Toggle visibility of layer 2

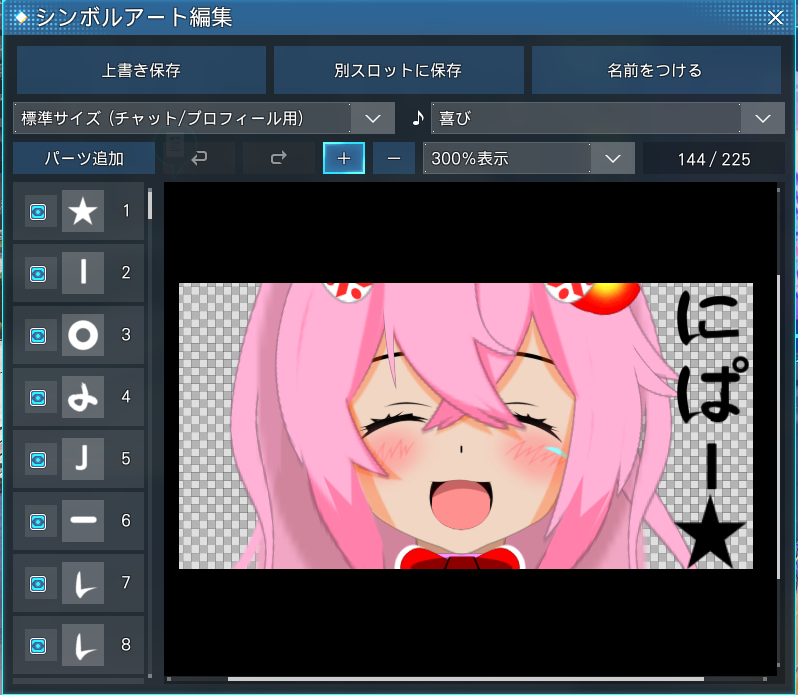coord(38,274)
